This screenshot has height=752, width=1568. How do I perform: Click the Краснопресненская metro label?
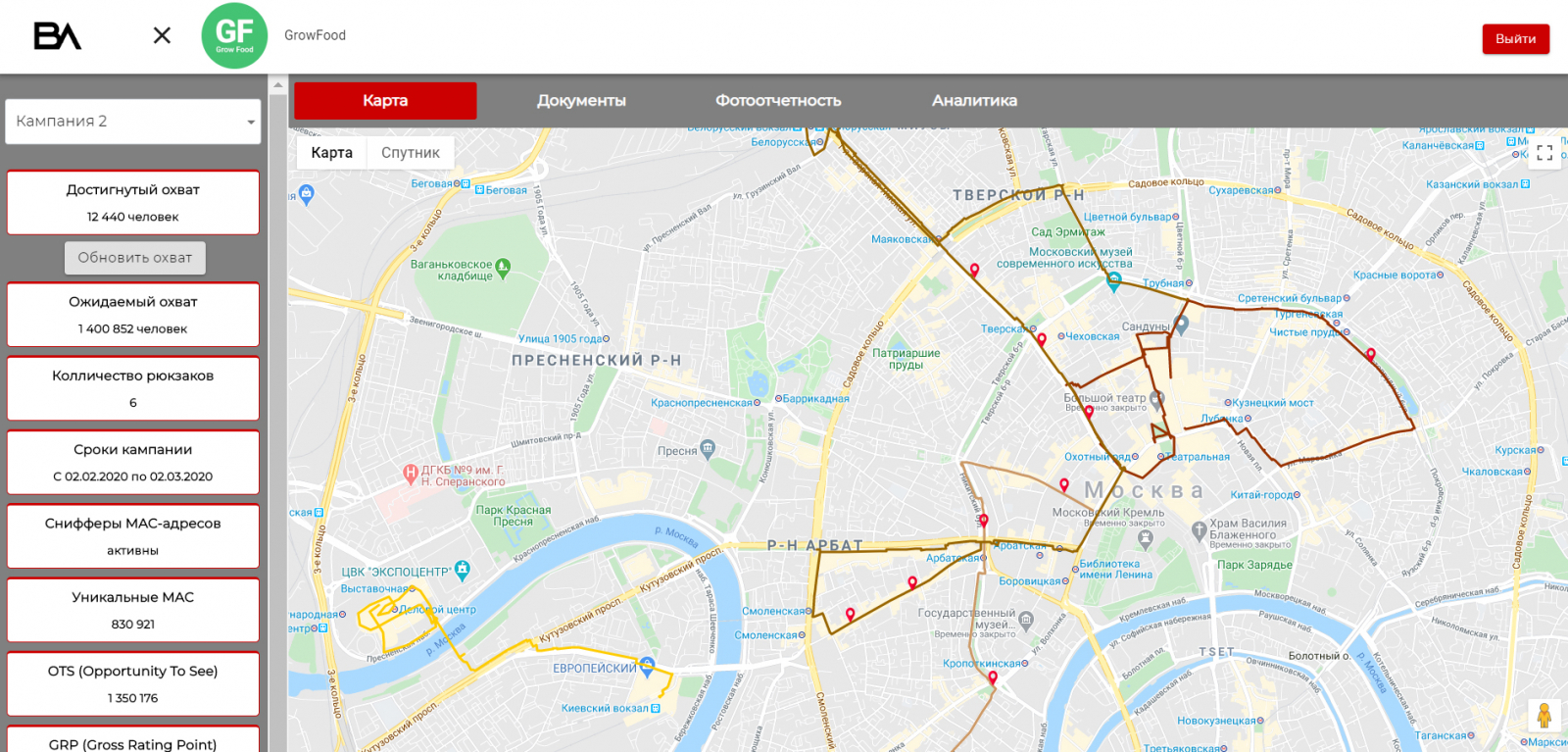[702, 403]
